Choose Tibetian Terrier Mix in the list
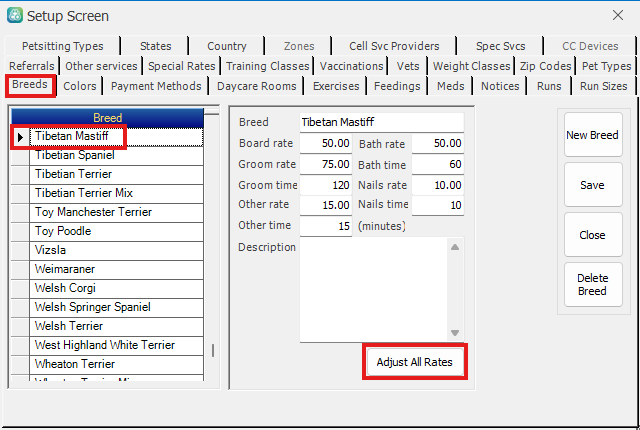 116,193
